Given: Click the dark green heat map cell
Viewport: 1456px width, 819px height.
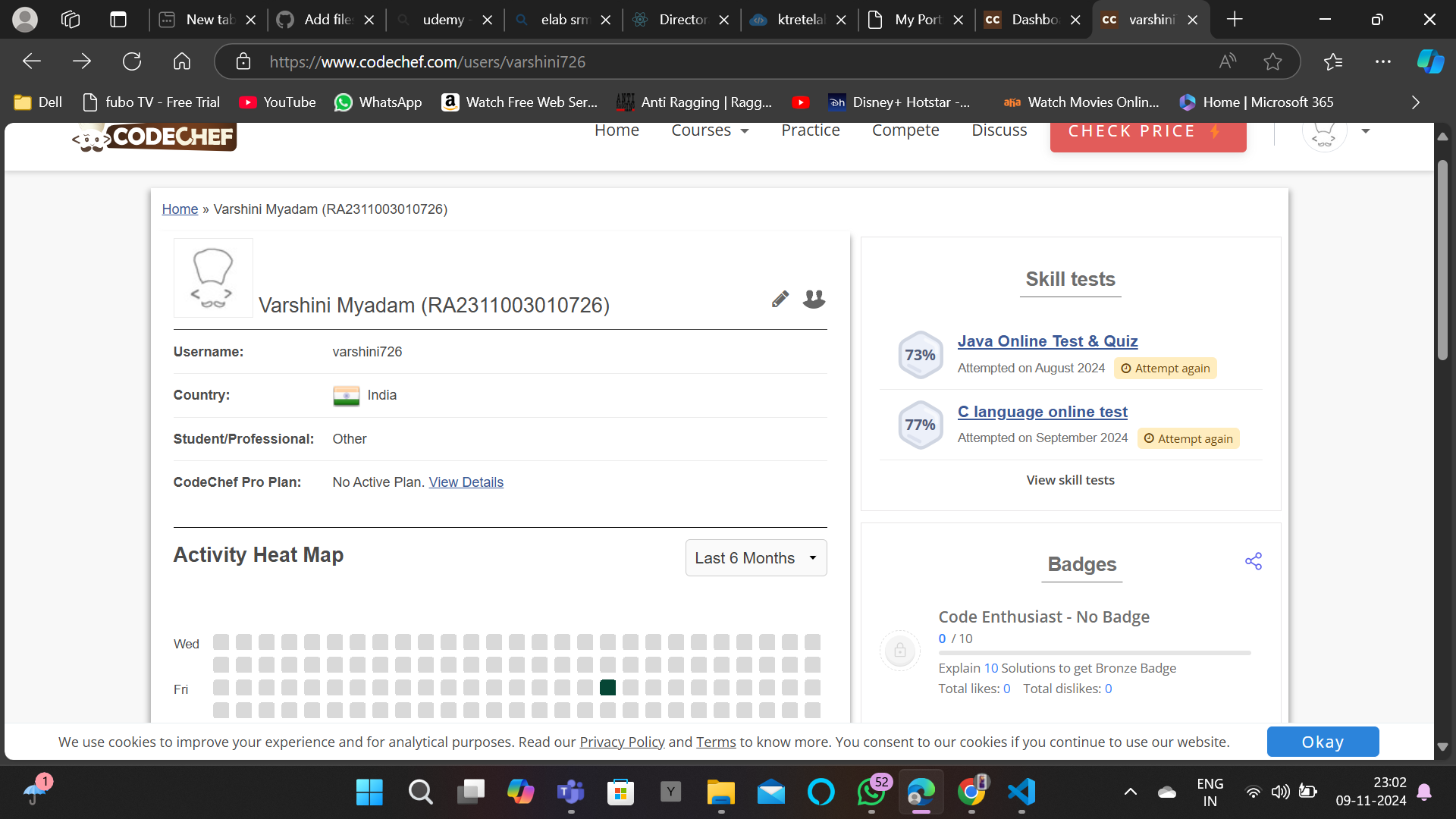Looking at the screenshot, I should (607, 688).
